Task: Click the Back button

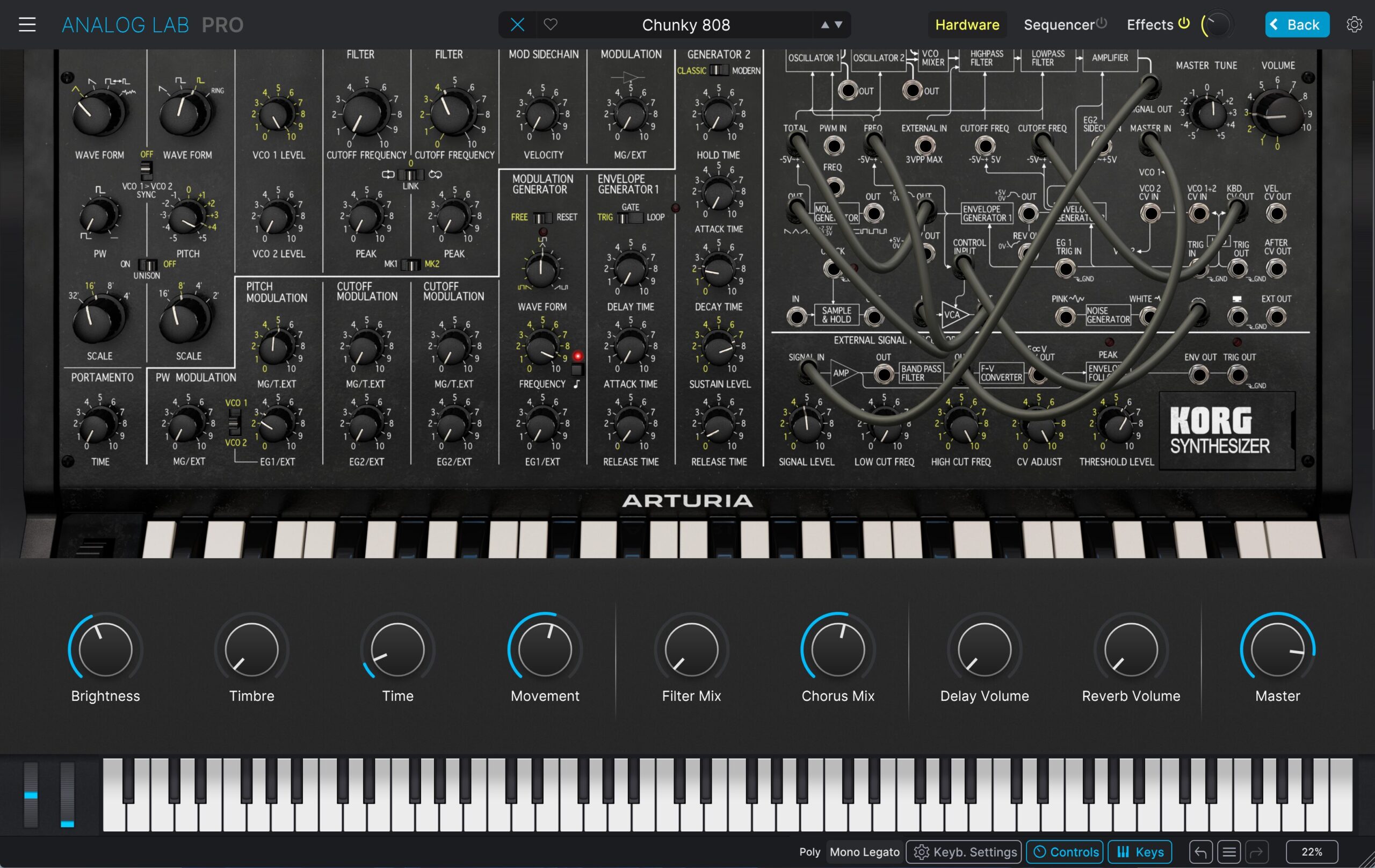Action: click(1297, 25)
